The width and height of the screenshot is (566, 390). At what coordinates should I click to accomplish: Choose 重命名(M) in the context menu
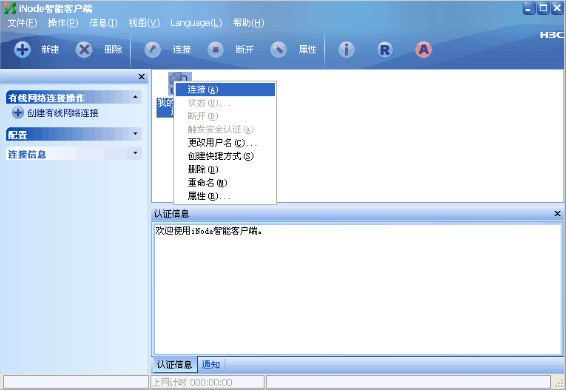pos(225,182)
